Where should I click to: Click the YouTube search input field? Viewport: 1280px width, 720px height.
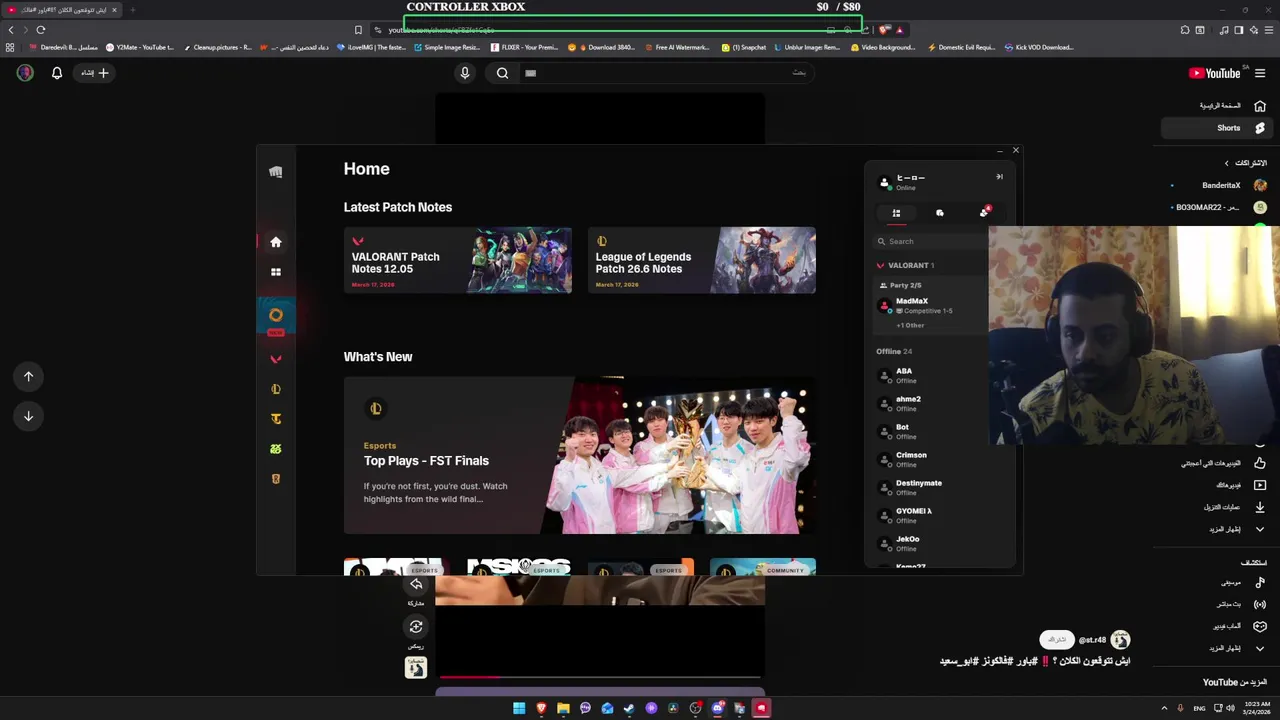click(665, 73)
